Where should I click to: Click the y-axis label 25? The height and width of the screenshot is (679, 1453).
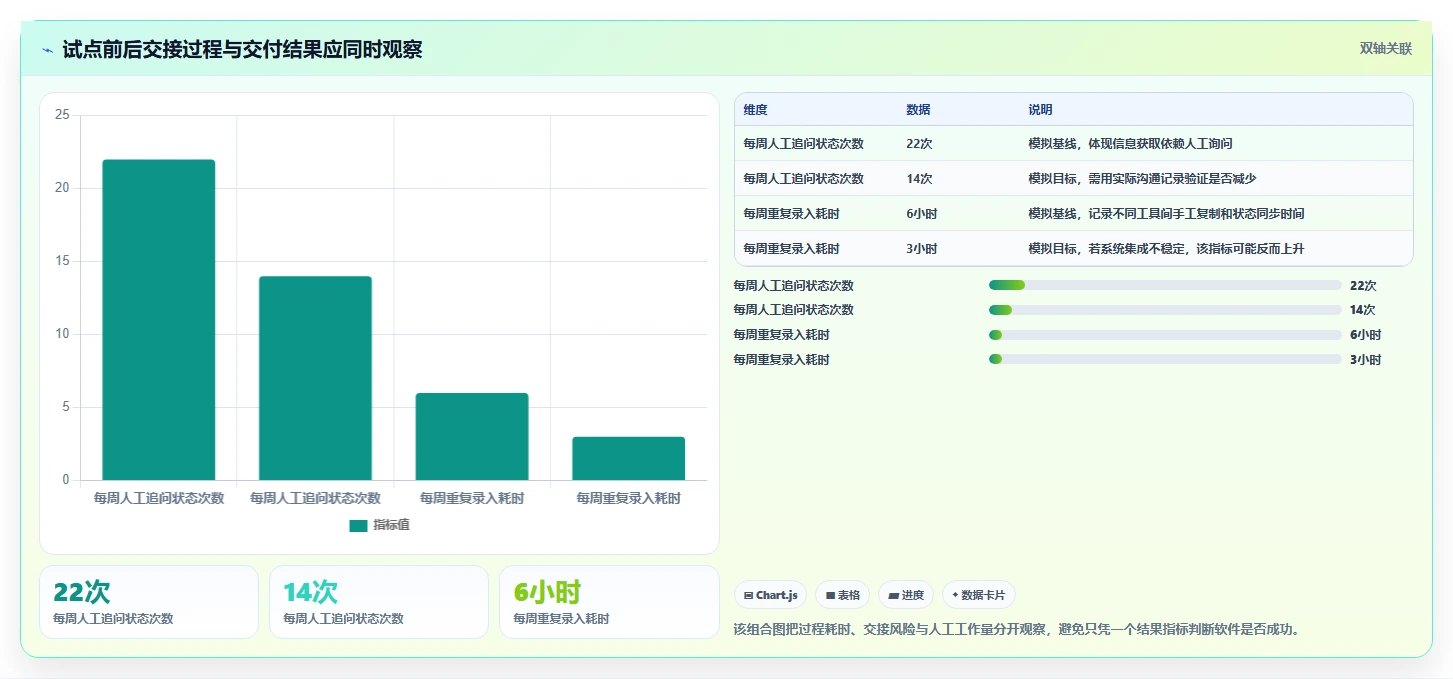coord(62,115)
